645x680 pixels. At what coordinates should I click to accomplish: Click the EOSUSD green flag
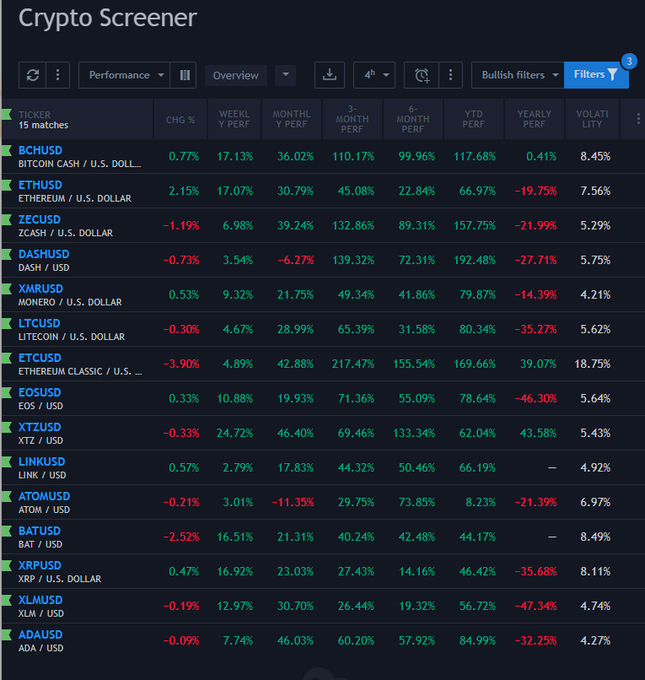[7, 393]
